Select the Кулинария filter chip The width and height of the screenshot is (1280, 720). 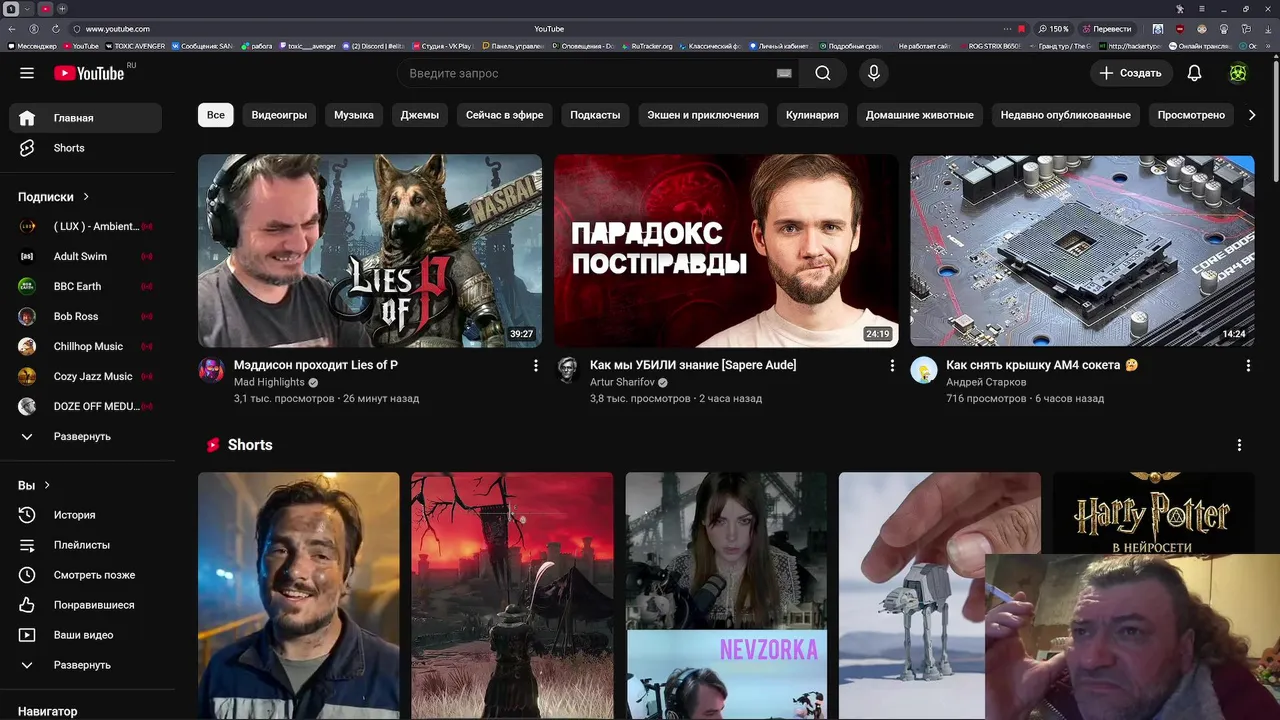812,115
